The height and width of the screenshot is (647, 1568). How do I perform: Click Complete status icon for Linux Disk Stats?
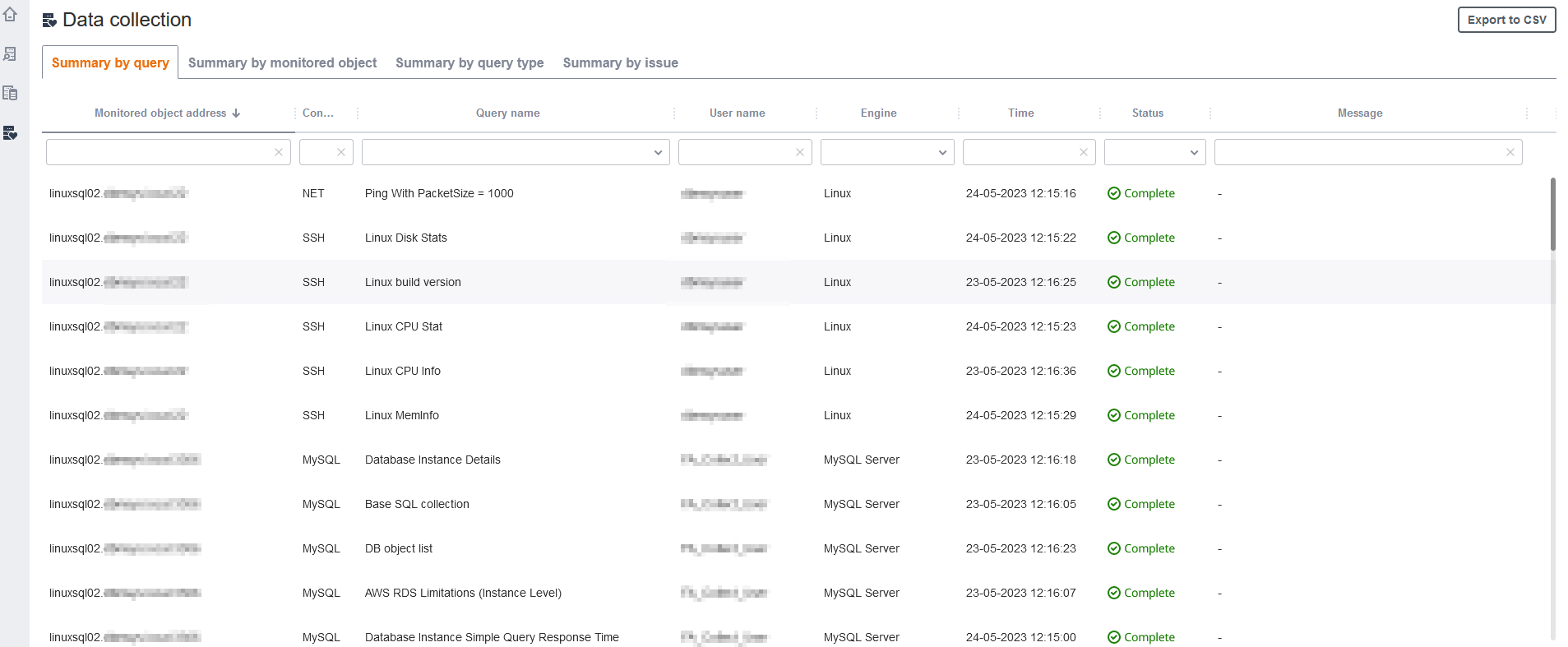(x=1114, y=238)
